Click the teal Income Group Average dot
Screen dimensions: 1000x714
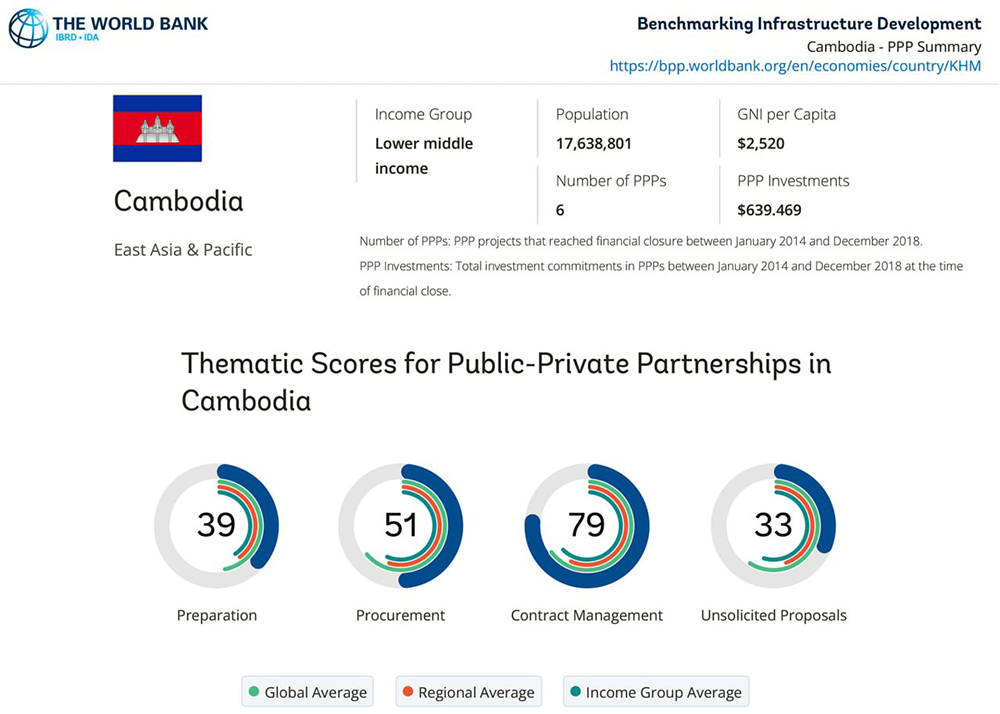tap(576, 692)
